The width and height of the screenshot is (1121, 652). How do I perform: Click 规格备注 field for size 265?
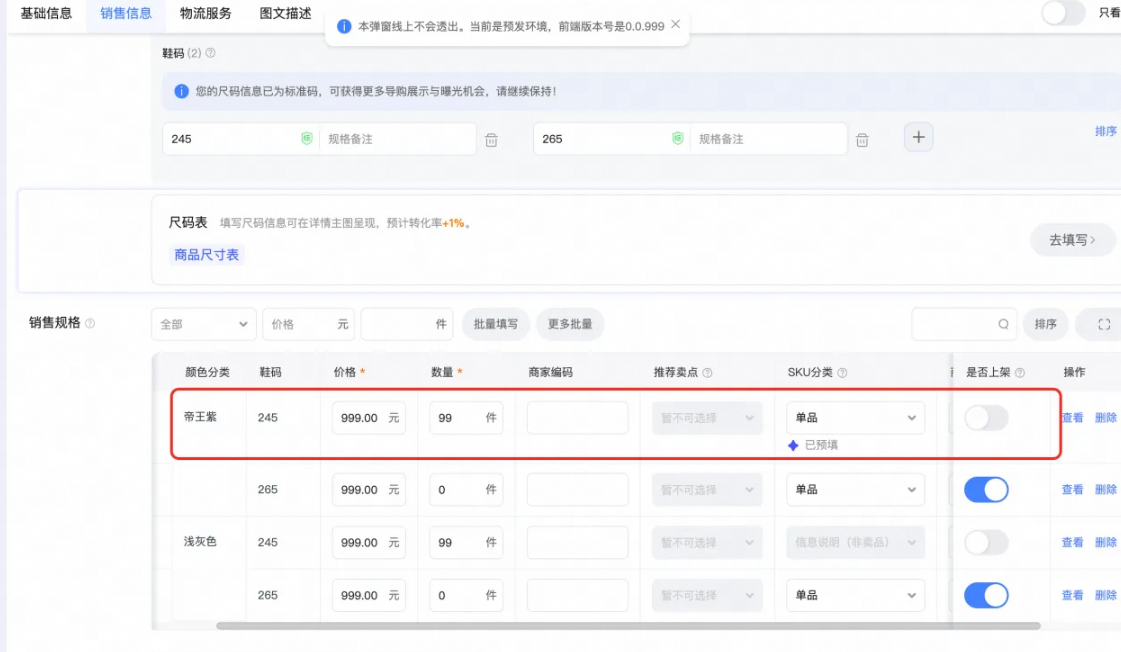pos(768,139)
